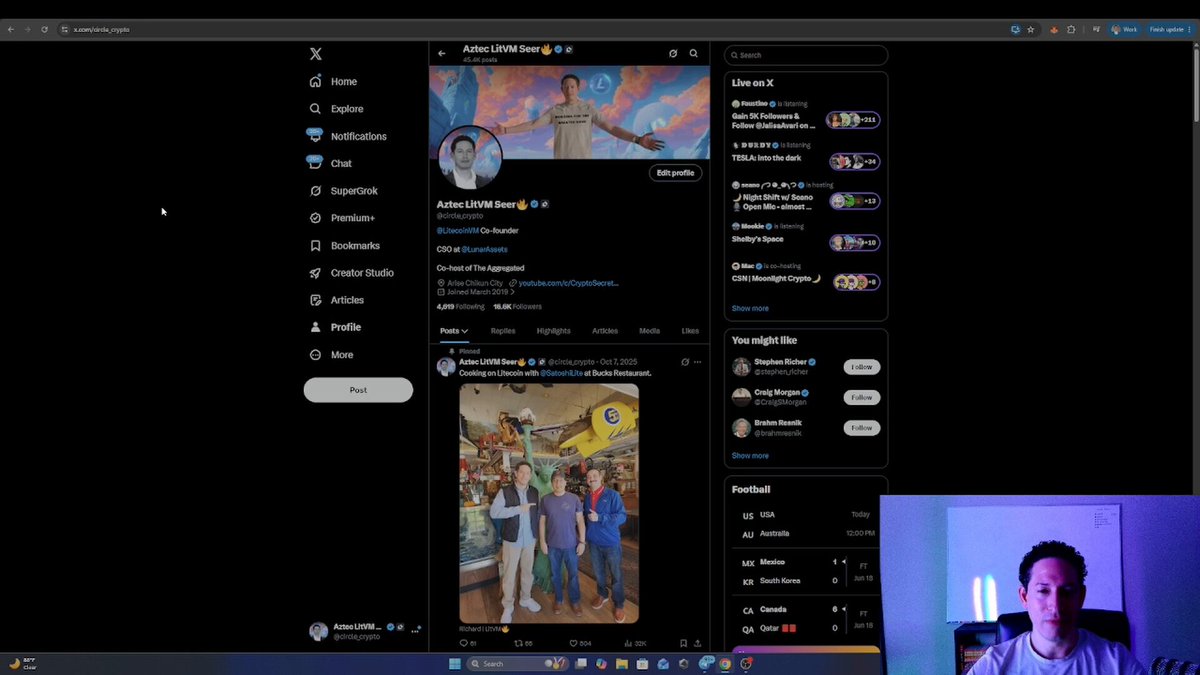Open the 18.6K Followers list
The width and height of the screenshot is (1200, 675).
point(517,307)
